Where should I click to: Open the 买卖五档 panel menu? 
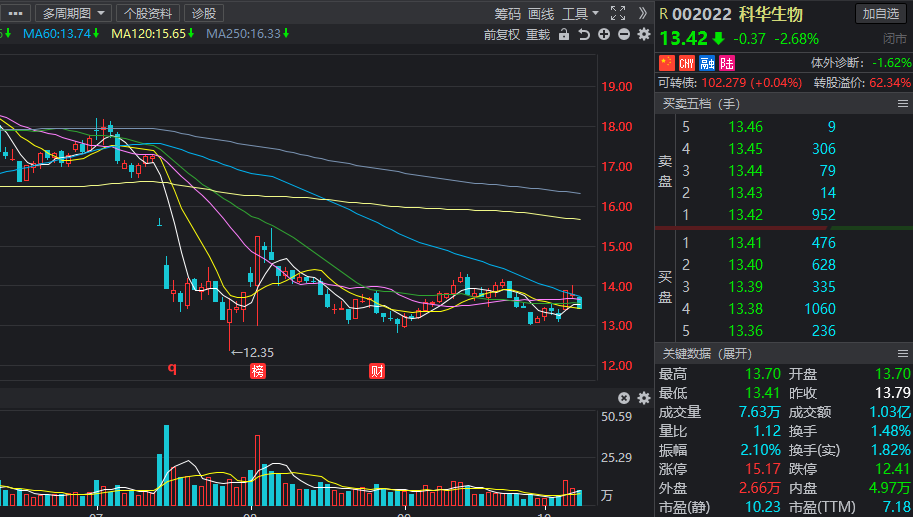[903, 104]
